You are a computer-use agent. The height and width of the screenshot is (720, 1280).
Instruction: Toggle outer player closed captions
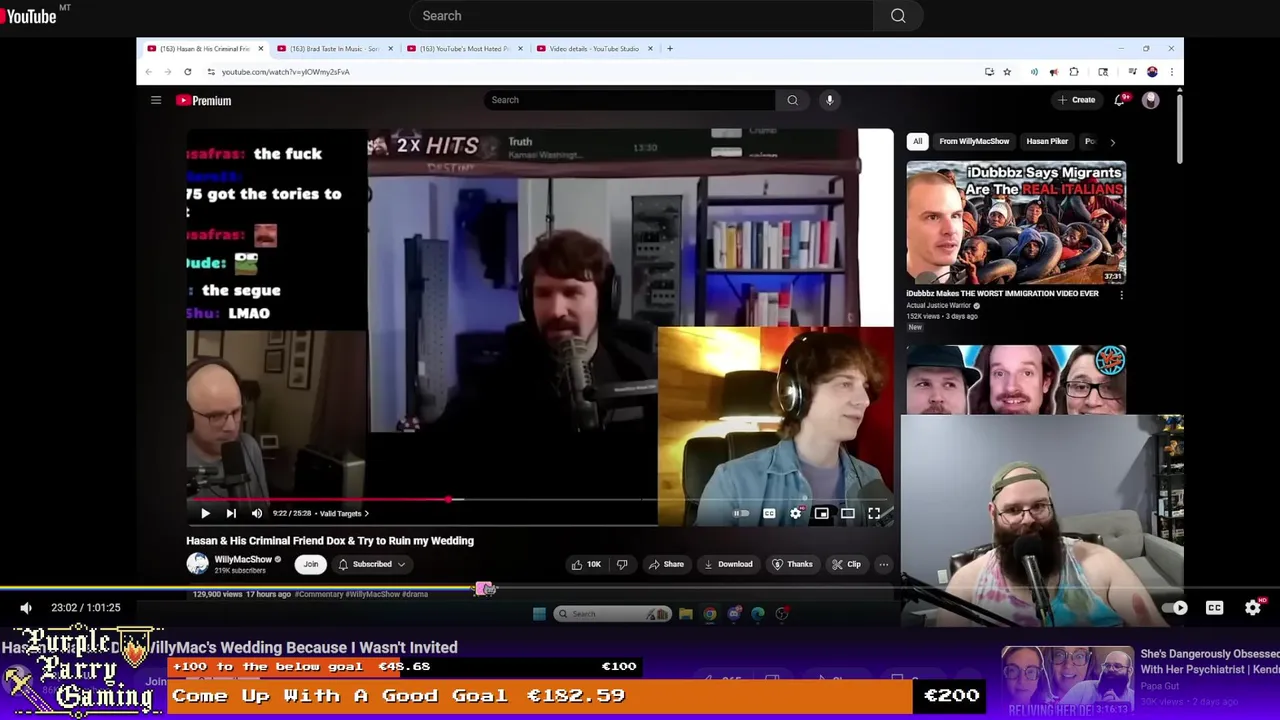click(x=1214, y=607)
